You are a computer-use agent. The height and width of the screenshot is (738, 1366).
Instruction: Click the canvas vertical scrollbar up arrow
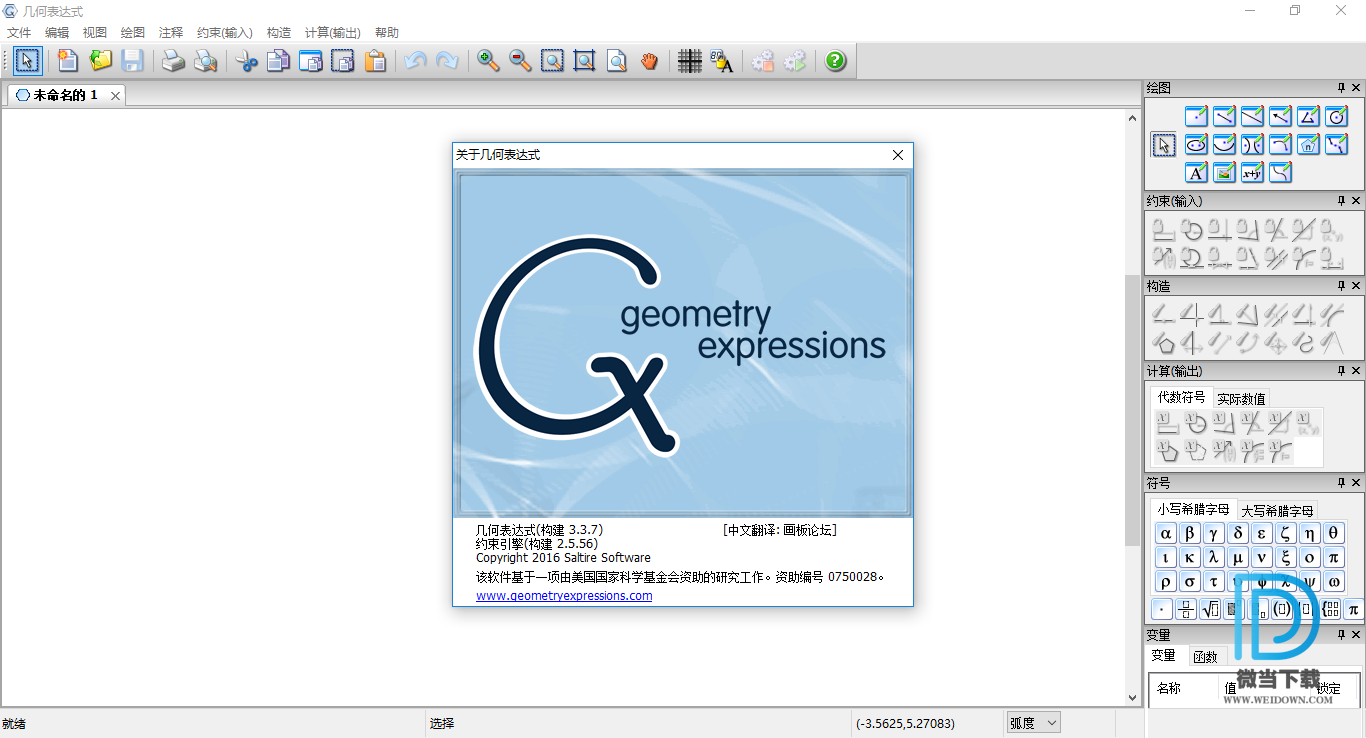tap(1133, 118)
